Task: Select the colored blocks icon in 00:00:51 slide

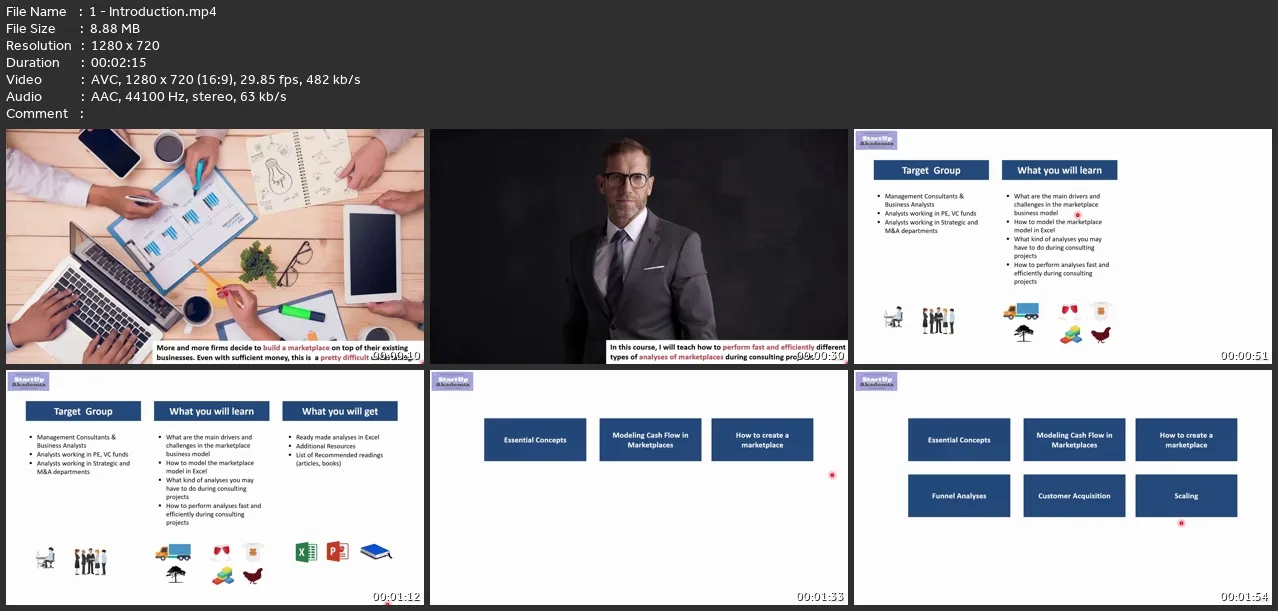Action: (x=1070, y=335)
